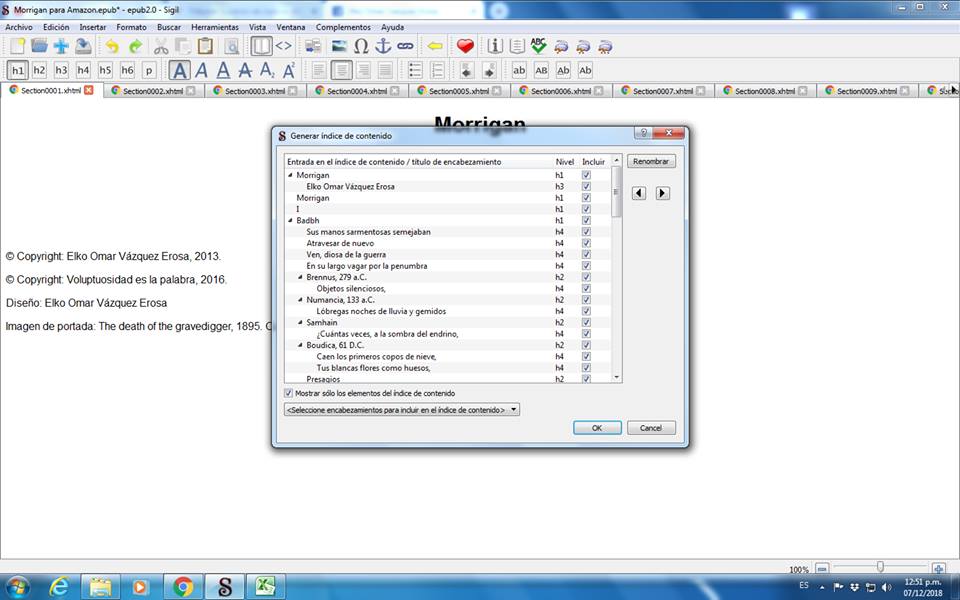This screenshot has width=960, height=600.
Task: Click the left arrow decrease level button
Action: point(640,193)
